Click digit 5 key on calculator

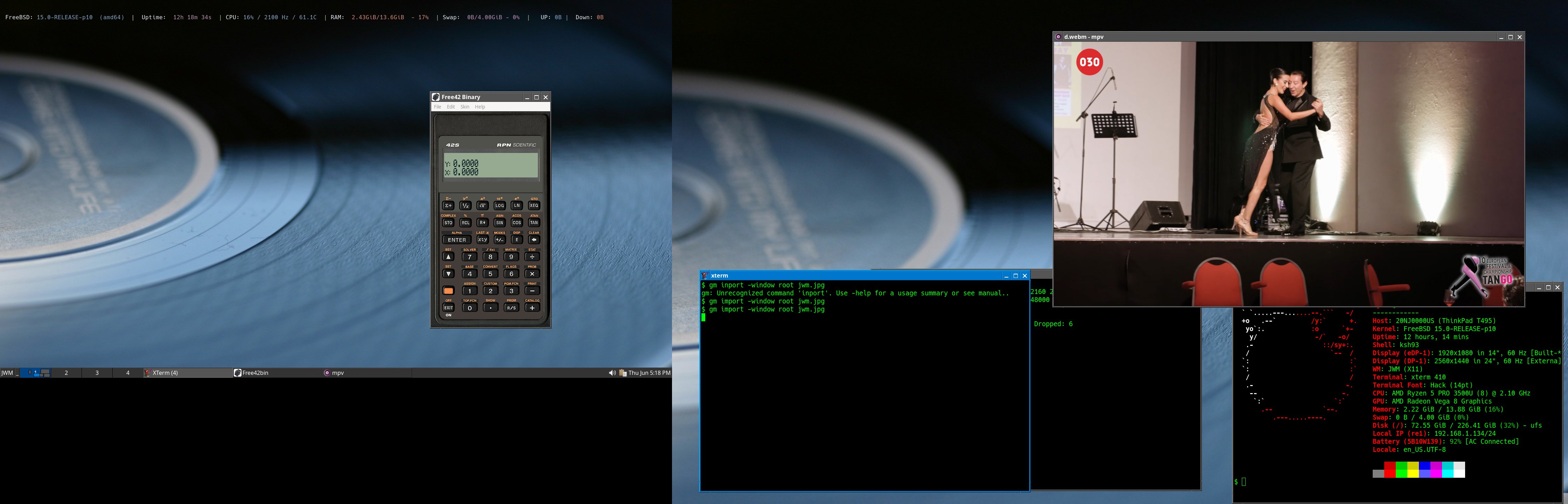[491, 274]
